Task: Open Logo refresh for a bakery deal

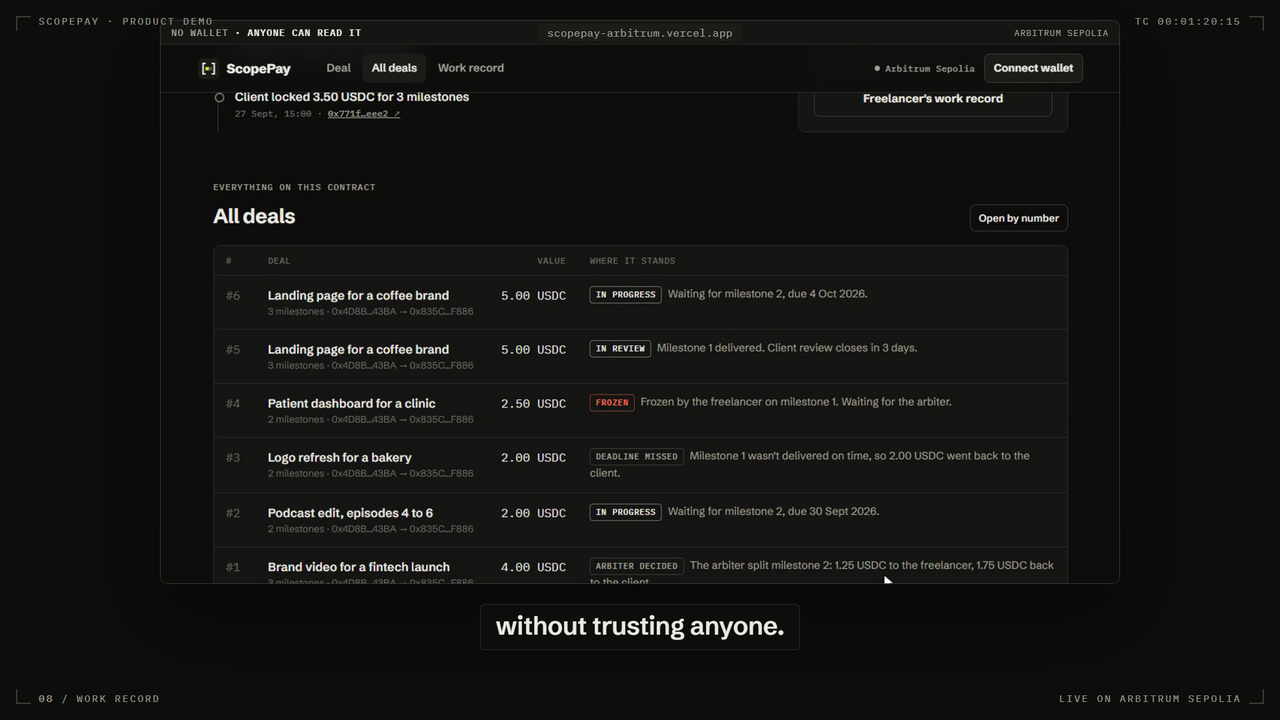Action: click(x=640, y=465)
